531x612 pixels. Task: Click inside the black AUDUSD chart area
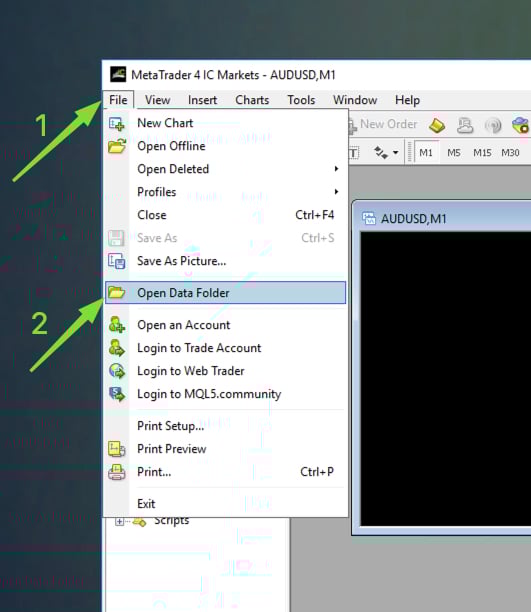point(445,379)
